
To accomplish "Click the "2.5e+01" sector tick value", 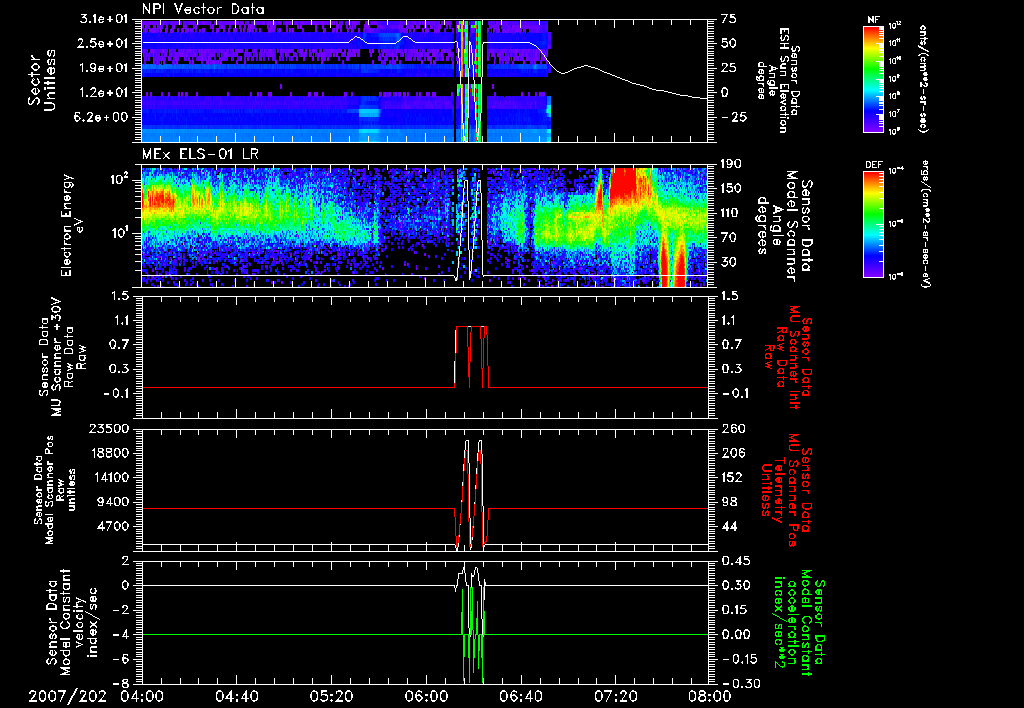I will (x=104, y=43).
